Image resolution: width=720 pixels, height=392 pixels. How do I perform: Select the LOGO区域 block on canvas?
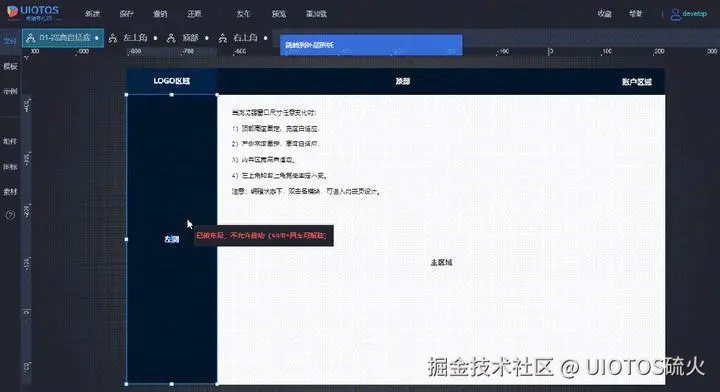click(172, 81)
